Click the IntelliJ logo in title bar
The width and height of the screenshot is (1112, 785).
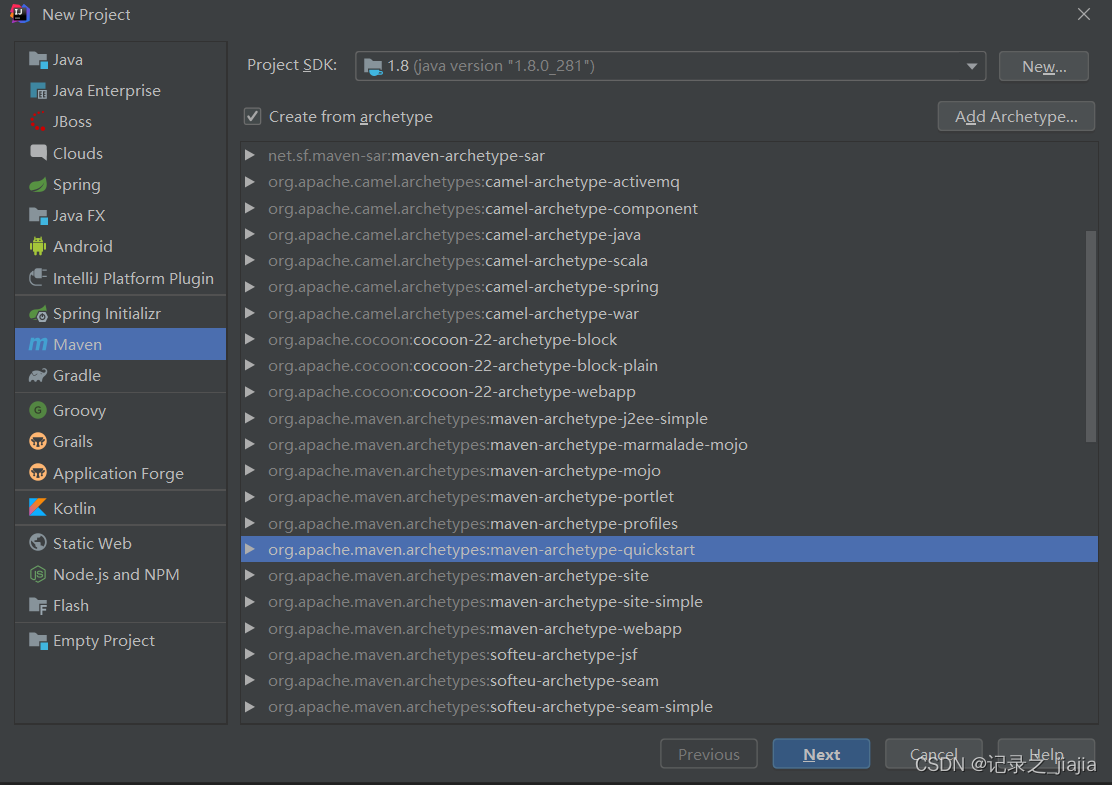point(20,13)
